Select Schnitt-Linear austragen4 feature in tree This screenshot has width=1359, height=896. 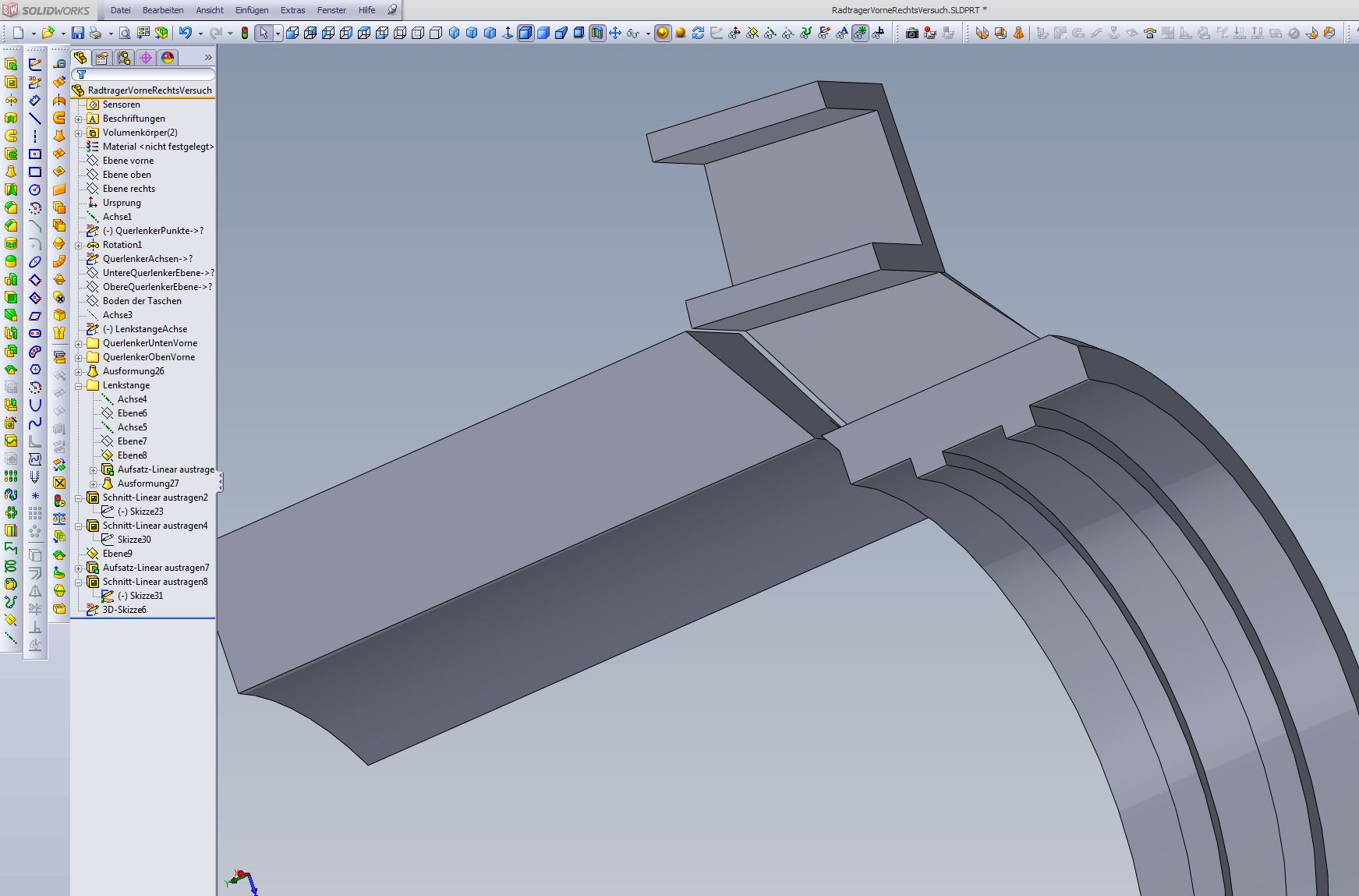[155, 526]
